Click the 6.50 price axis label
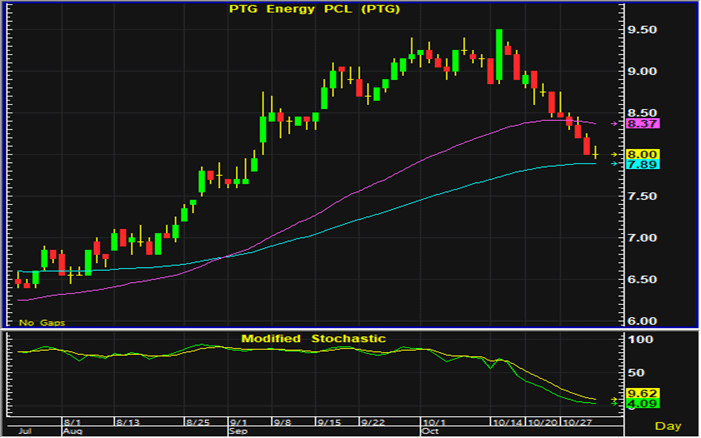Screen dimensions: 701x438 click(642, 279)
